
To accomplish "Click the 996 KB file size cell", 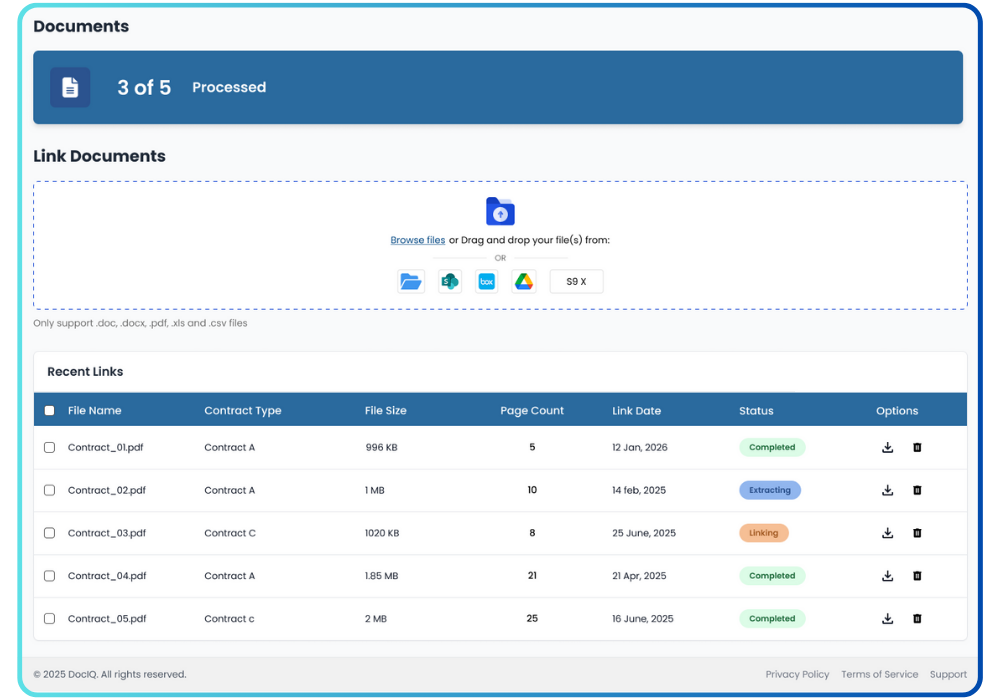I will [x=381, y=448].
